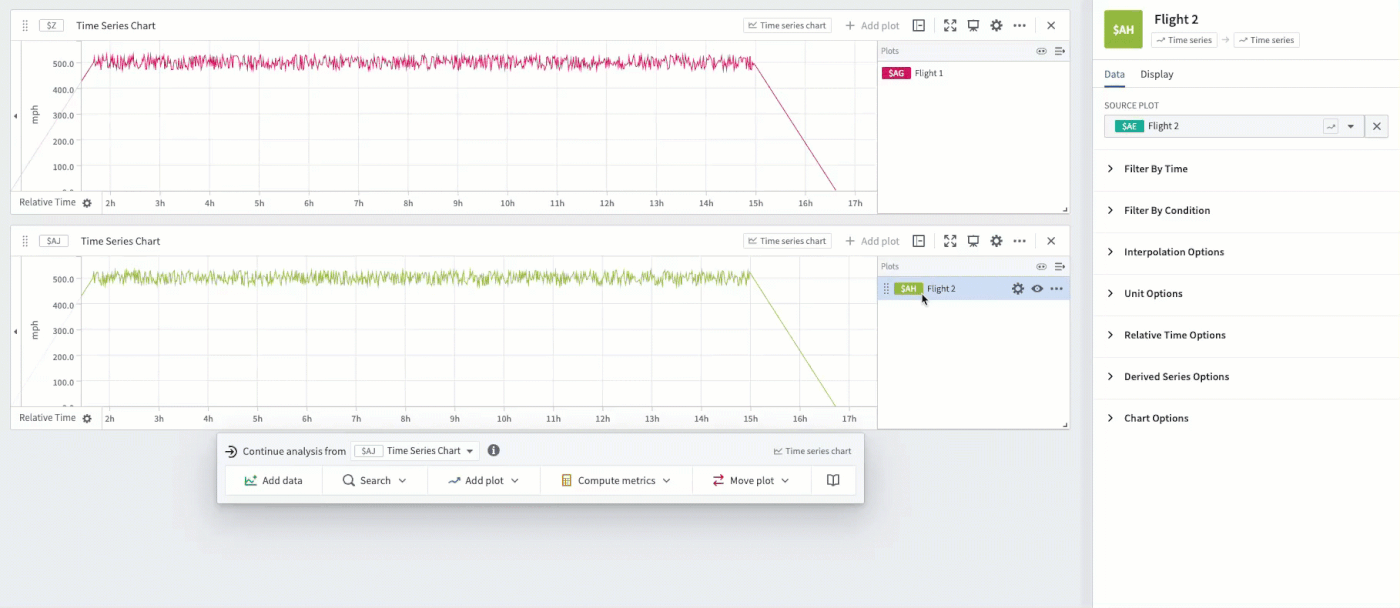Click pink $AG Flight 1 color tag
Image resolution: width=1400 pixels, height=608 pixels.
tap(896, 73)
